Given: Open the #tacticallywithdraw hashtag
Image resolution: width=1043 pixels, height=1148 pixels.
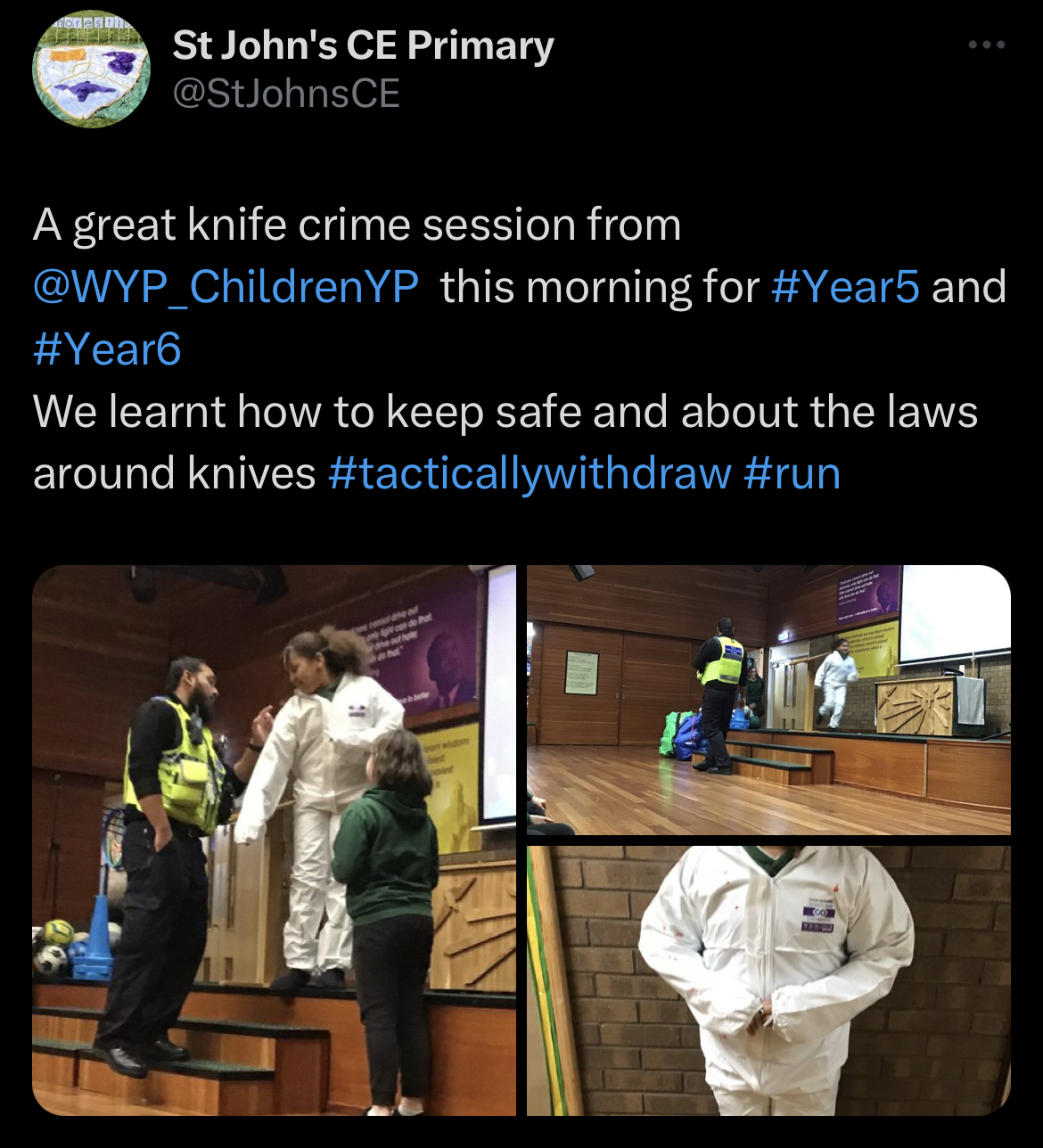Looking at the screenshot, I should (530, 473).
